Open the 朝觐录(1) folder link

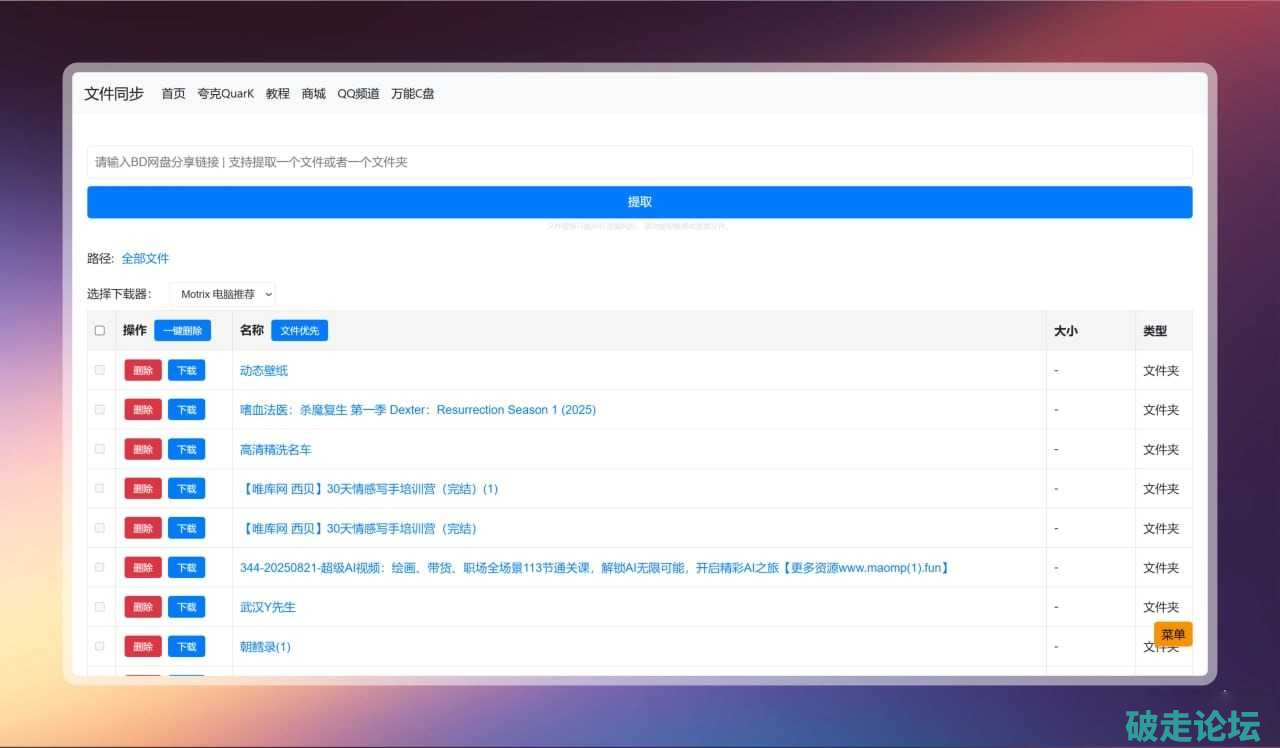[265, 647]
